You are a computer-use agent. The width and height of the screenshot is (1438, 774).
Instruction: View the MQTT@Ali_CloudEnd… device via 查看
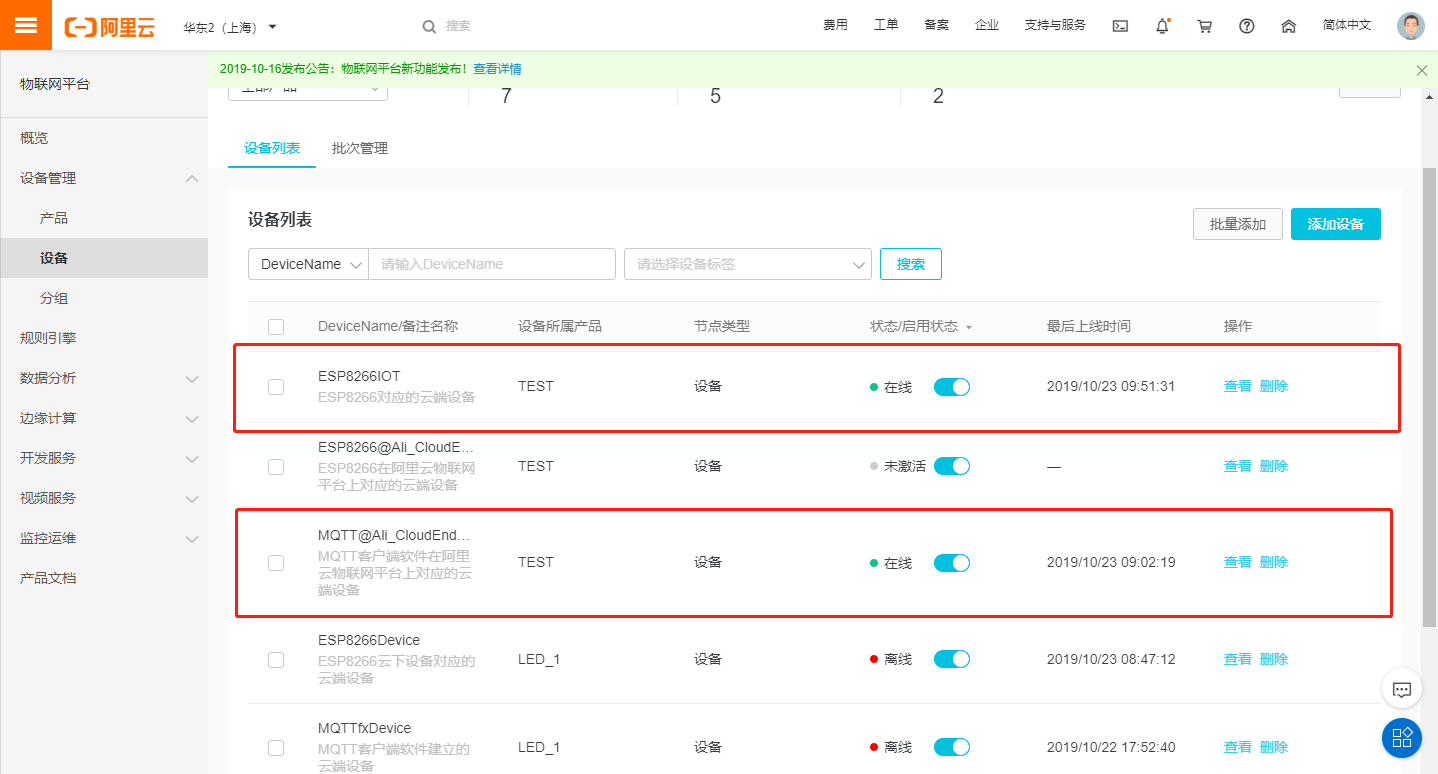click(1238, 562)
